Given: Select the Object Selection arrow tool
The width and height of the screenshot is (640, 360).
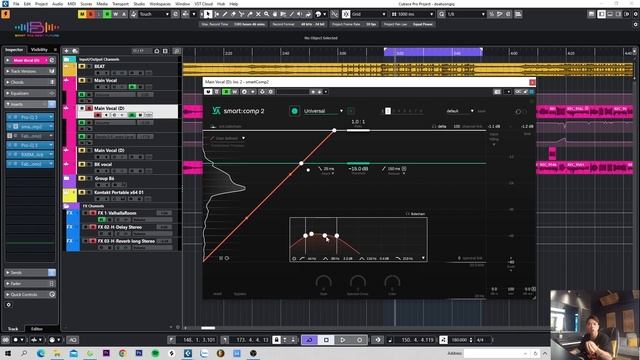Looking at the screenshot, I should click(207, 14).
